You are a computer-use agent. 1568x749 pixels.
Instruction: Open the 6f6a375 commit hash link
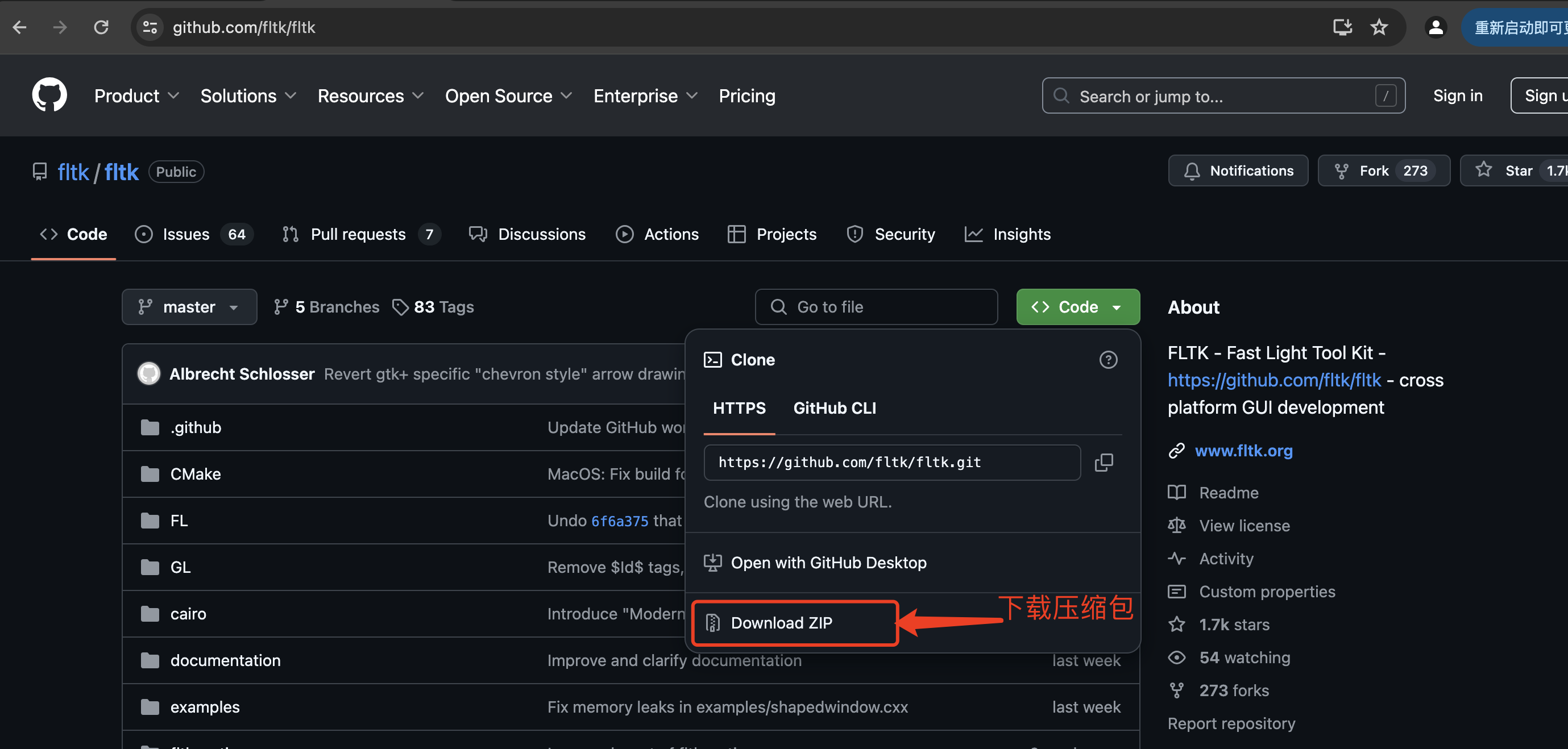(620, 521)
